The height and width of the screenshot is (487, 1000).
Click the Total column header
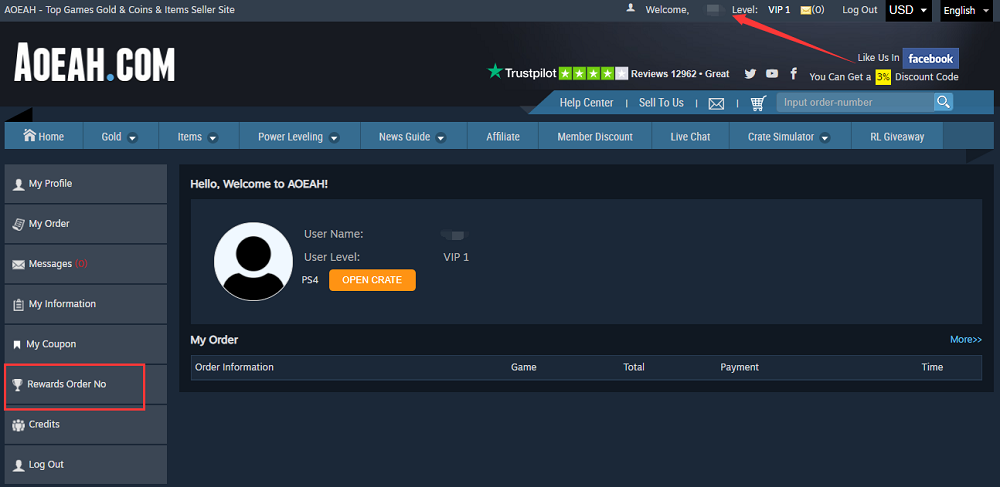tap(634, 367)
